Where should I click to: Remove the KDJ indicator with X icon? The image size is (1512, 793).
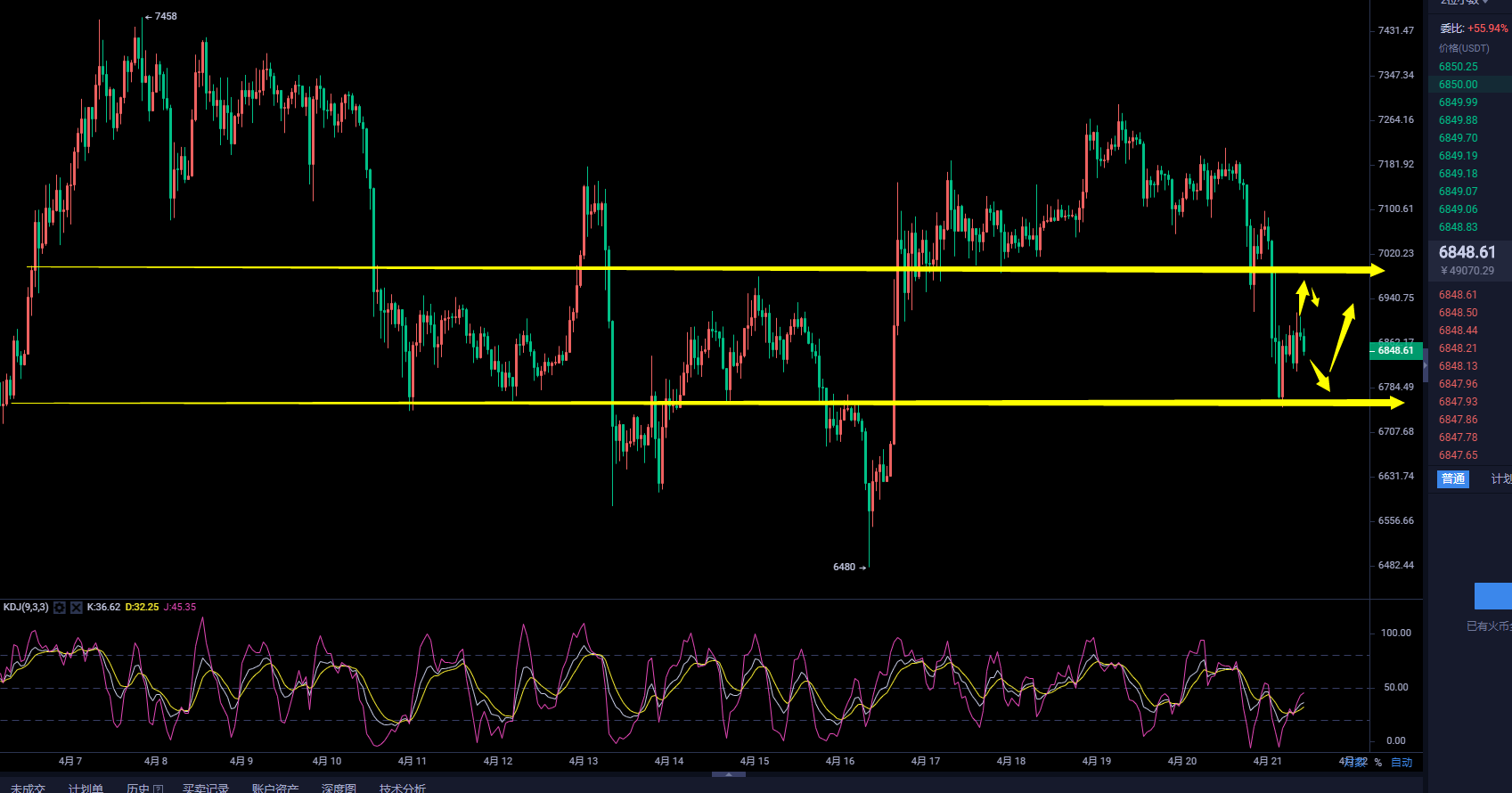pyautogui.click(x=77, y=608)
